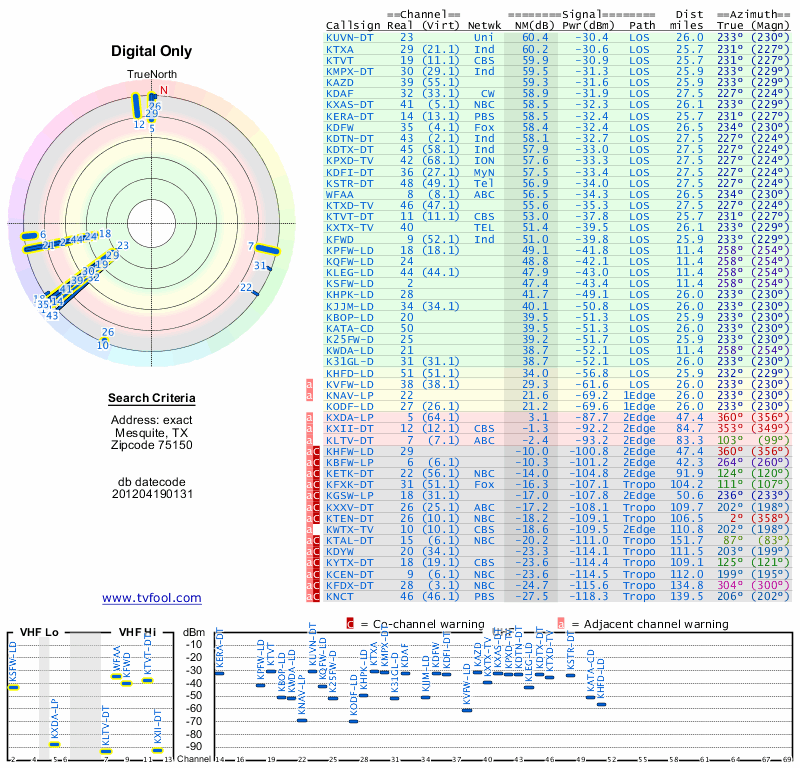The image size is (800, 768).
Task: Click KDAF callsign in the table
Action: (340, 93)
